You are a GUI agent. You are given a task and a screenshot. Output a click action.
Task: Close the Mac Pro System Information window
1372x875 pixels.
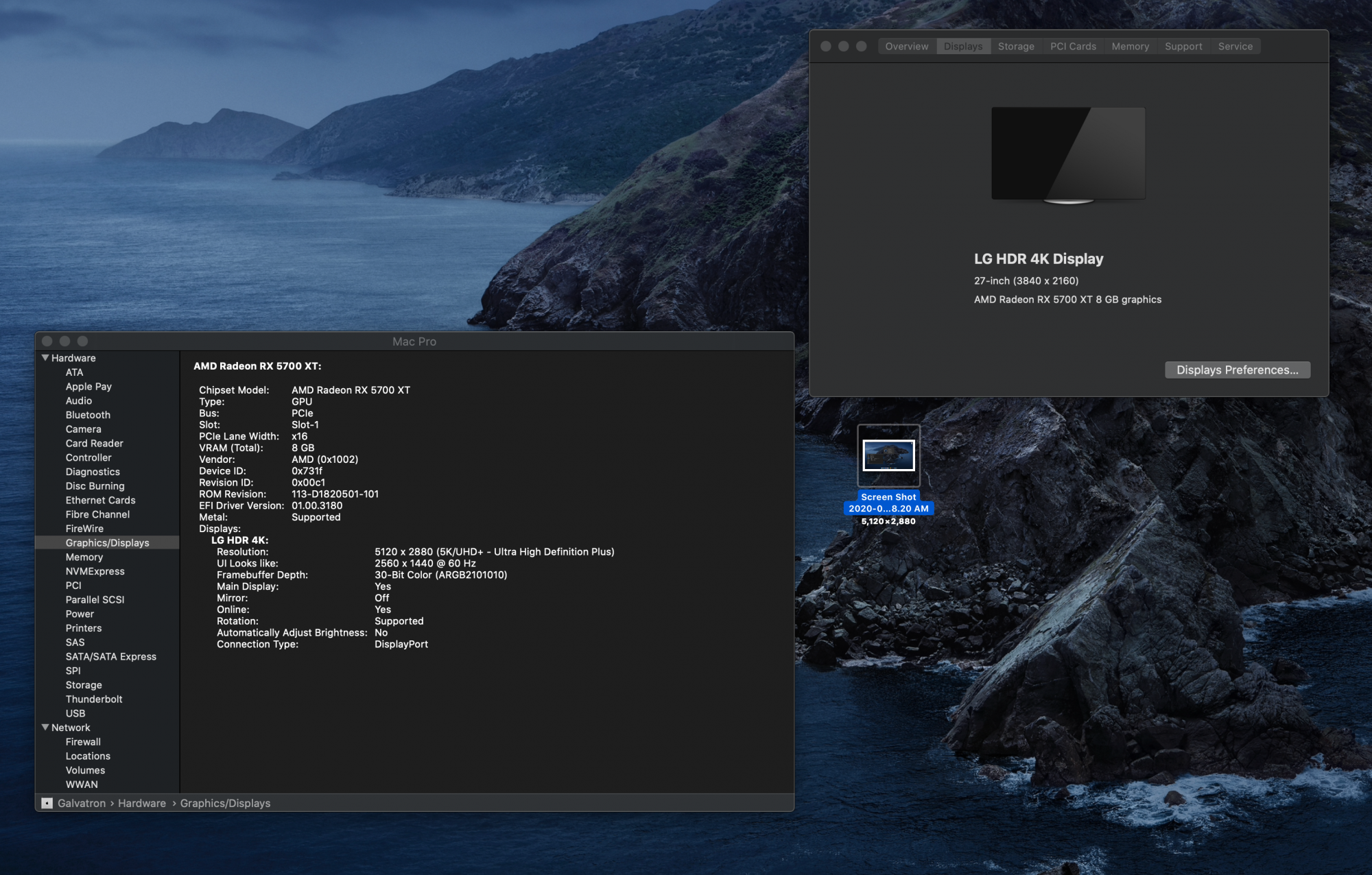click(x=47, y=341)
